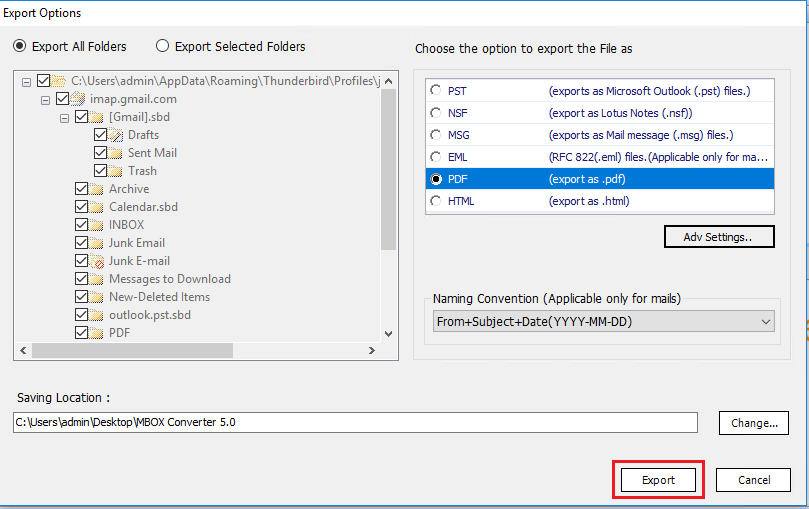The width and height of the screenshot is (809, 509).
Task: Click the PDF folder icon in tree
Action: pos(96,333)
